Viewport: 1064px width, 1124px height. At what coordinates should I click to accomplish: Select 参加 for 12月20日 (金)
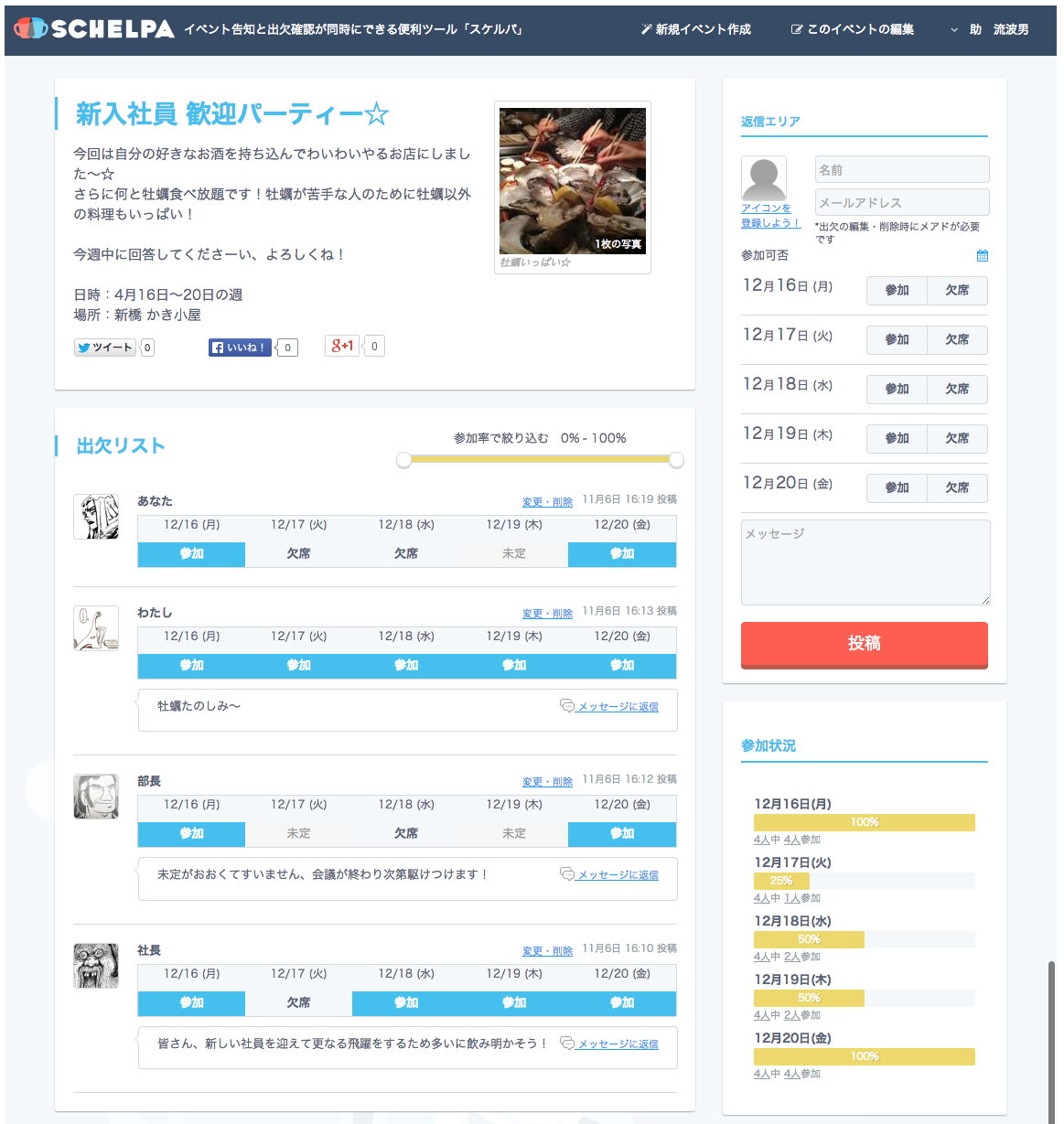897,488
